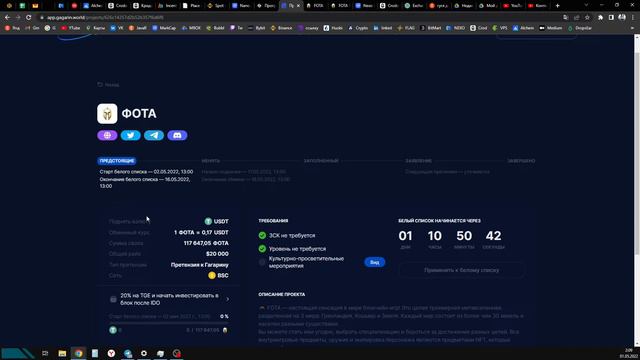Screen dimensions: 640x360
Task: Click the Культурно-просветительные мероприятия status circle
Action: tap(262, 262)
